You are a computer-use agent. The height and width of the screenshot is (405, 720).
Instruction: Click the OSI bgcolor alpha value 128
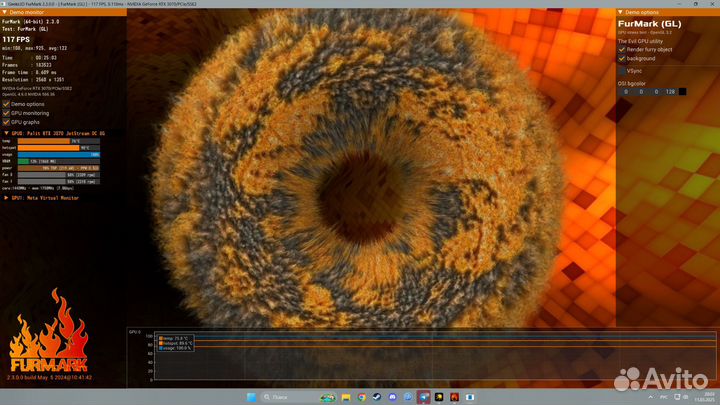click(x=669, y=91)
